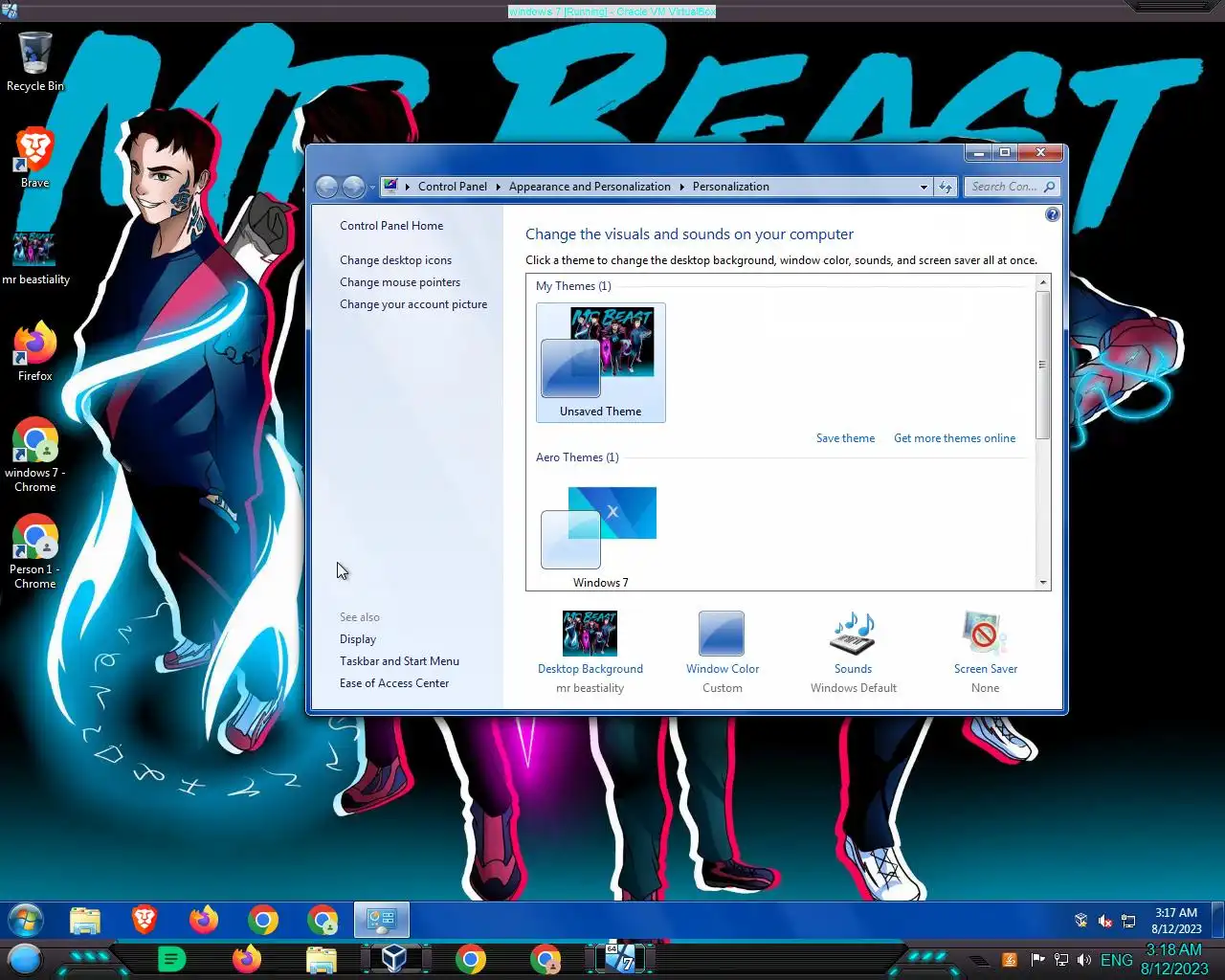Click the ENG language indicator on host panel

pyautogui.click(x=1117, y=960)
